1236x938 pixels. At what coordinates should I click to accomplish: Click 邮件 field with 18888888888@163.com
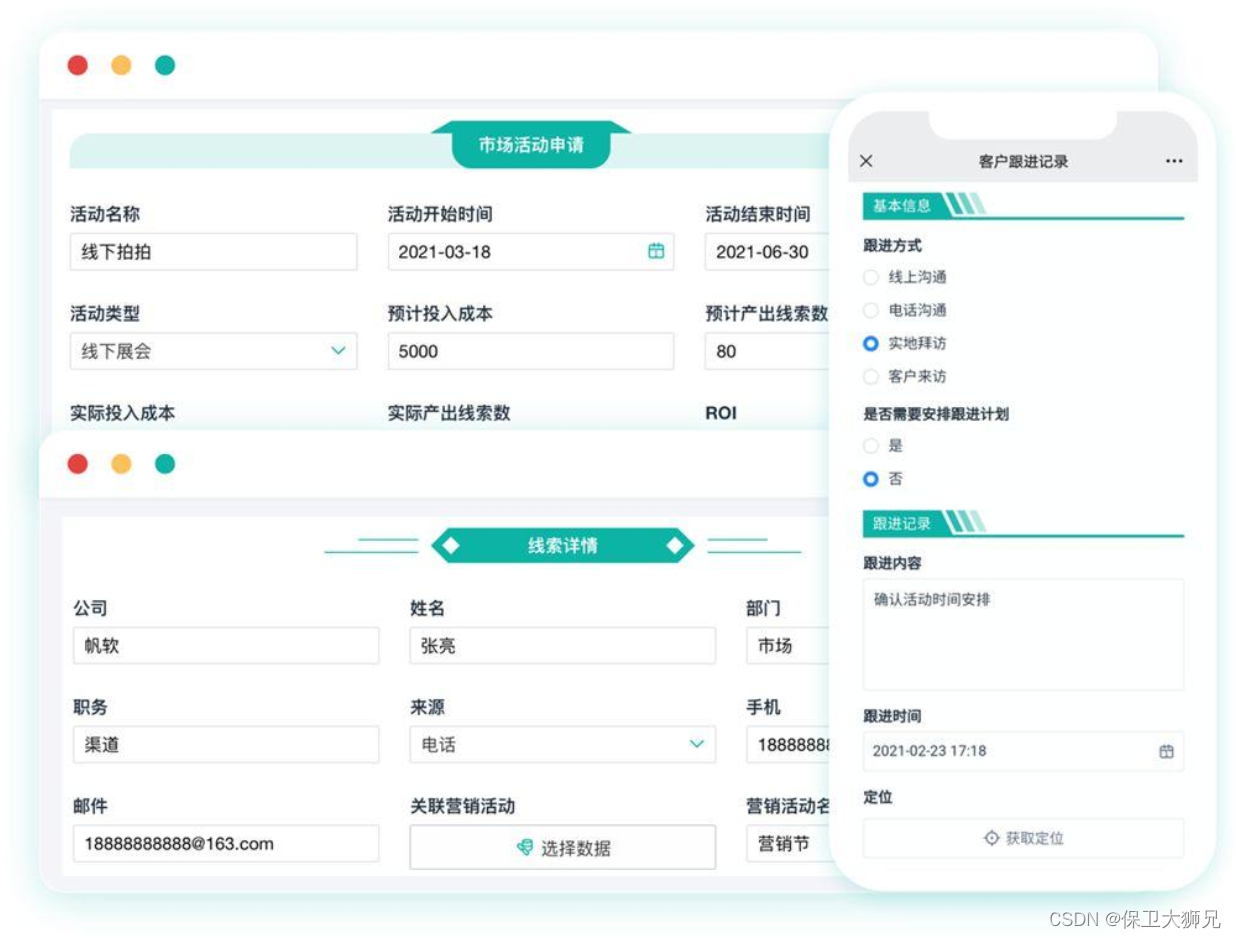point(226,844)
